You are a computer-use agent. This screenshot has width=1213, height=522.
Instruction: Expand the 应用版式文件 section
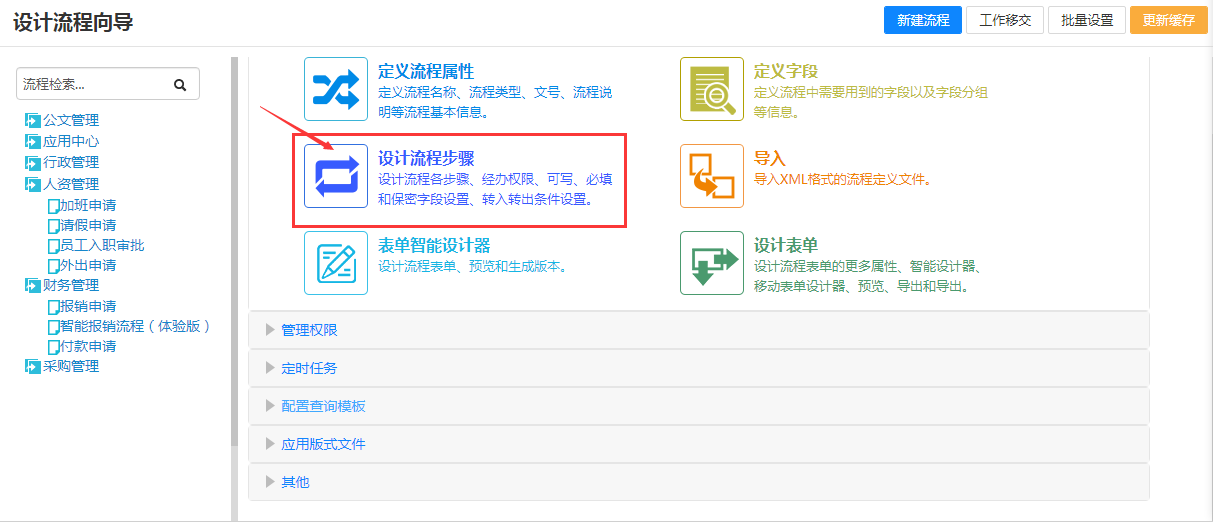tap(323, 444)
